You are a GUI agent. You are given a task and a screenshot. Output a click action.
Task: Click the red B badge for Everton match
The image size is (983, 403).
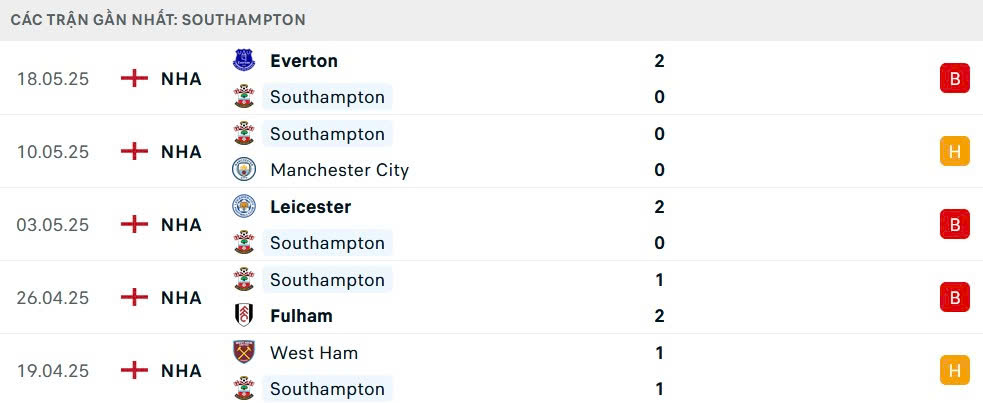tap(954, 78)
